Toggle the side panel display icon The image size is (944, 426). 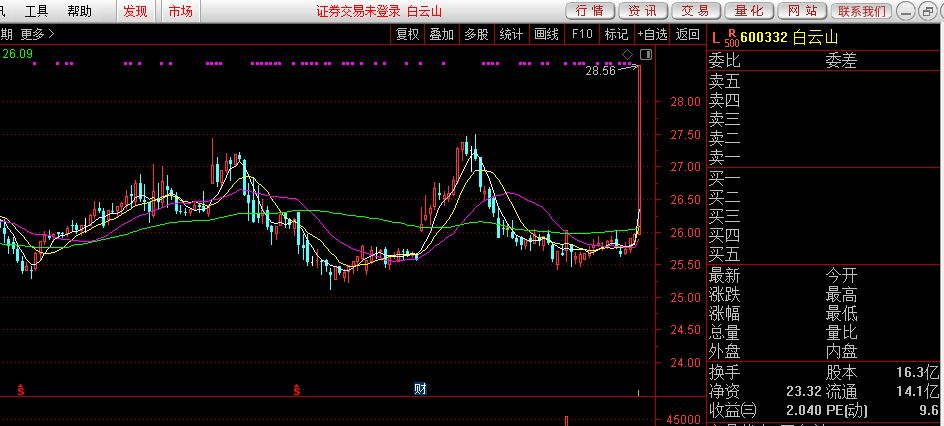pyautogui.click(x=646, y=55)
